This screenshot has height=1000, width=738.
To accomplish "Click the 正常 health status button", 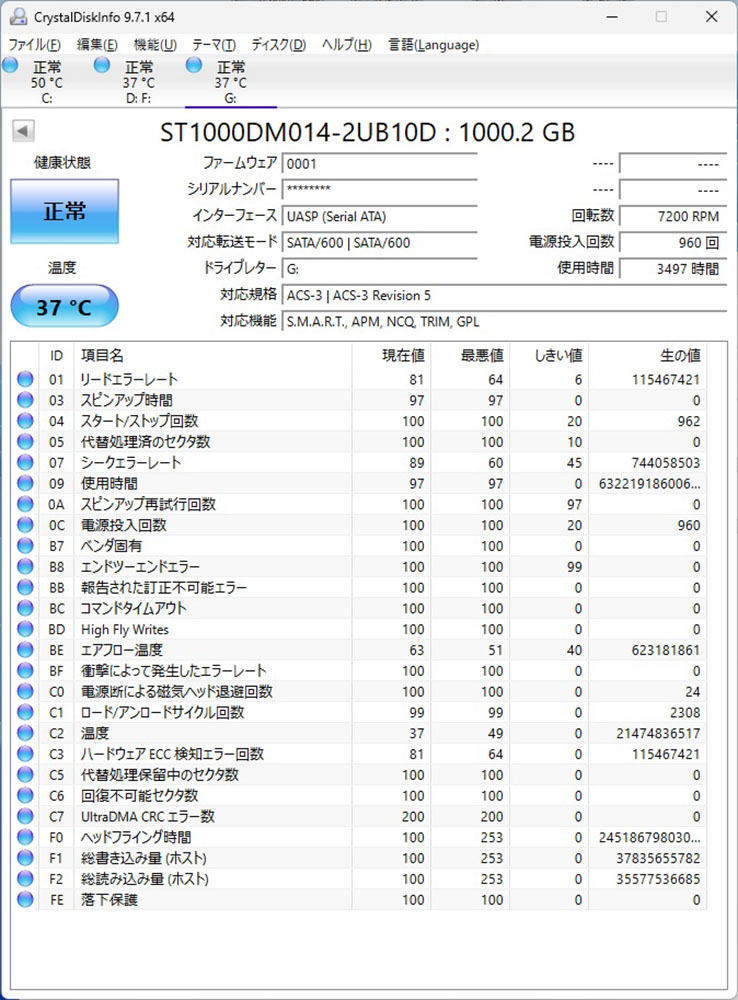I will click(x=64, y=211).
